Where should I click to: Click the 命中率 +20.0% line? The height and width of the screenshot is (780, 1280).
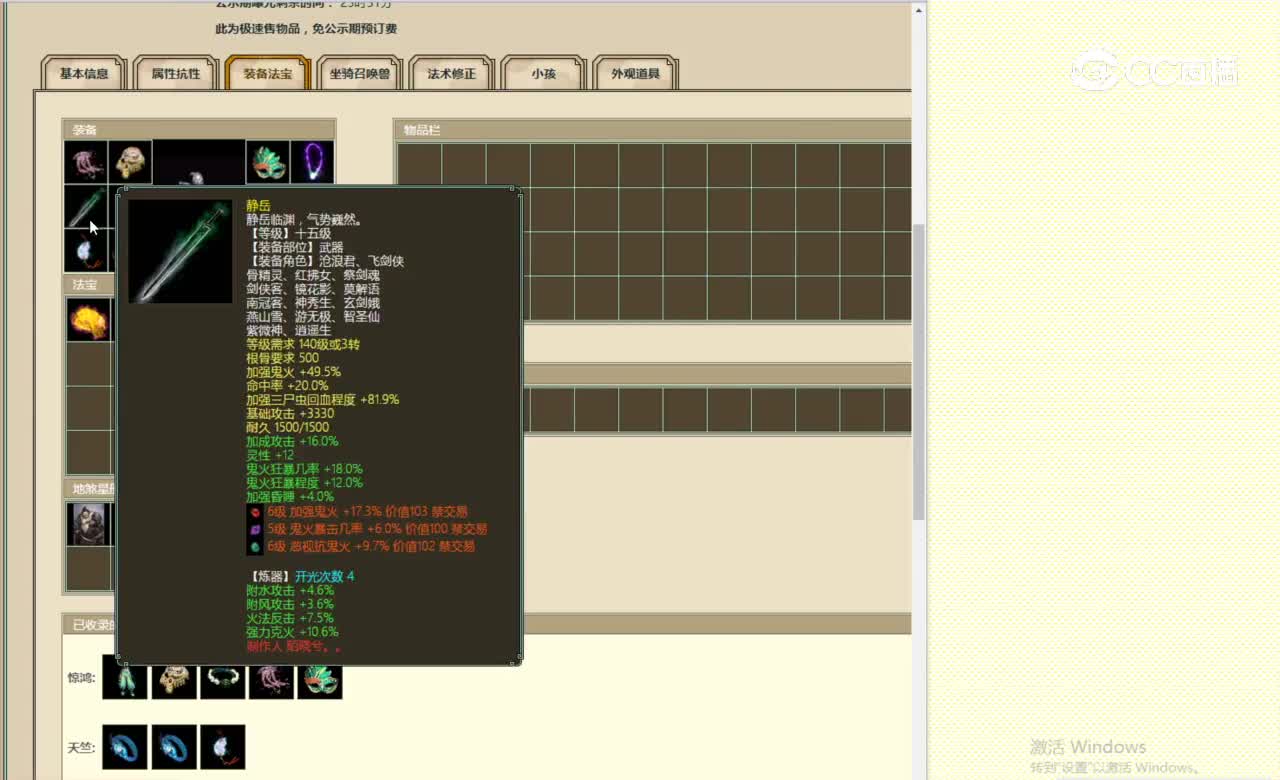coord(287,386)
